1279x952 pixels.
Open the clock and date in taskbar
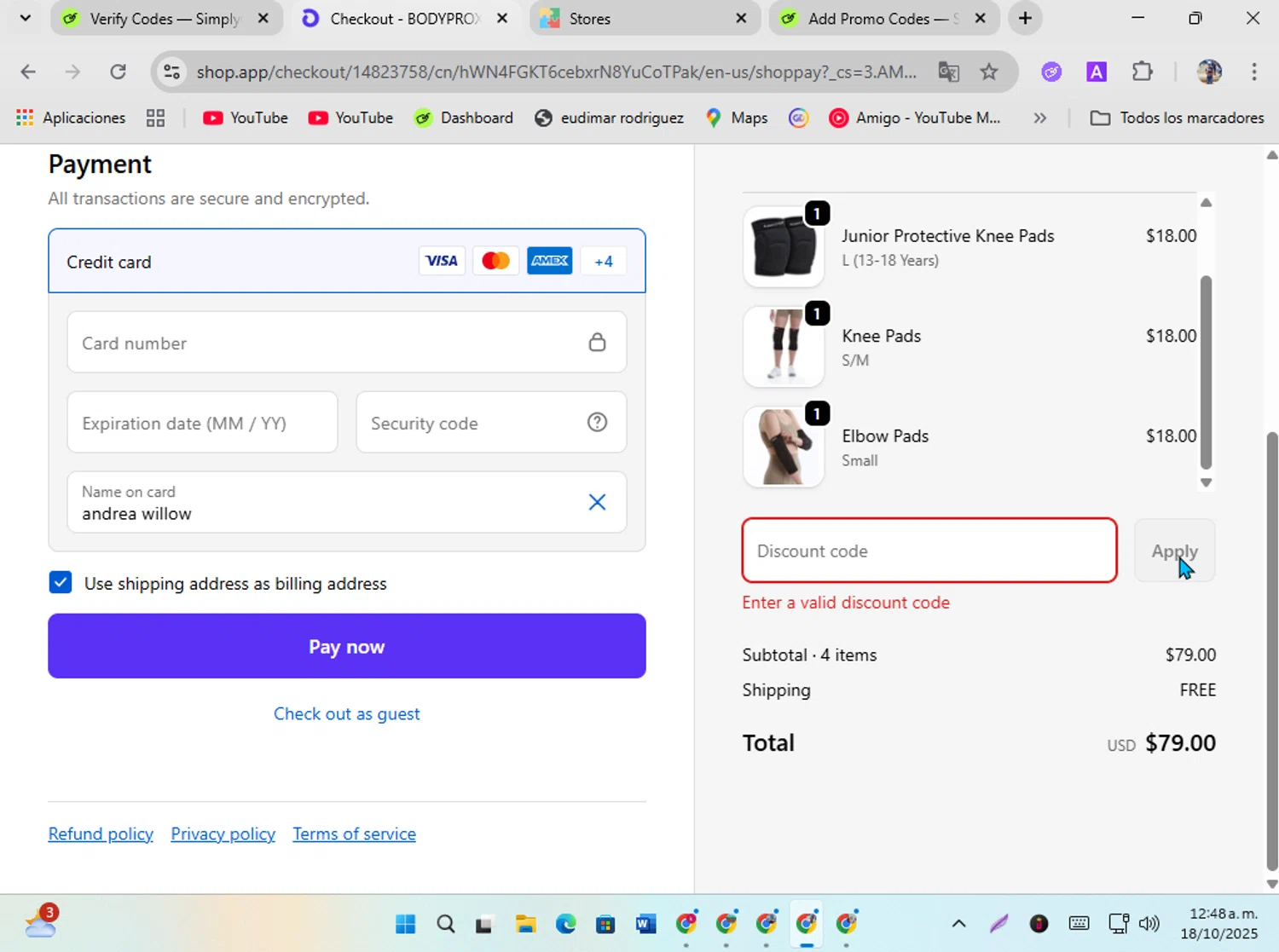click(1219, 923)
